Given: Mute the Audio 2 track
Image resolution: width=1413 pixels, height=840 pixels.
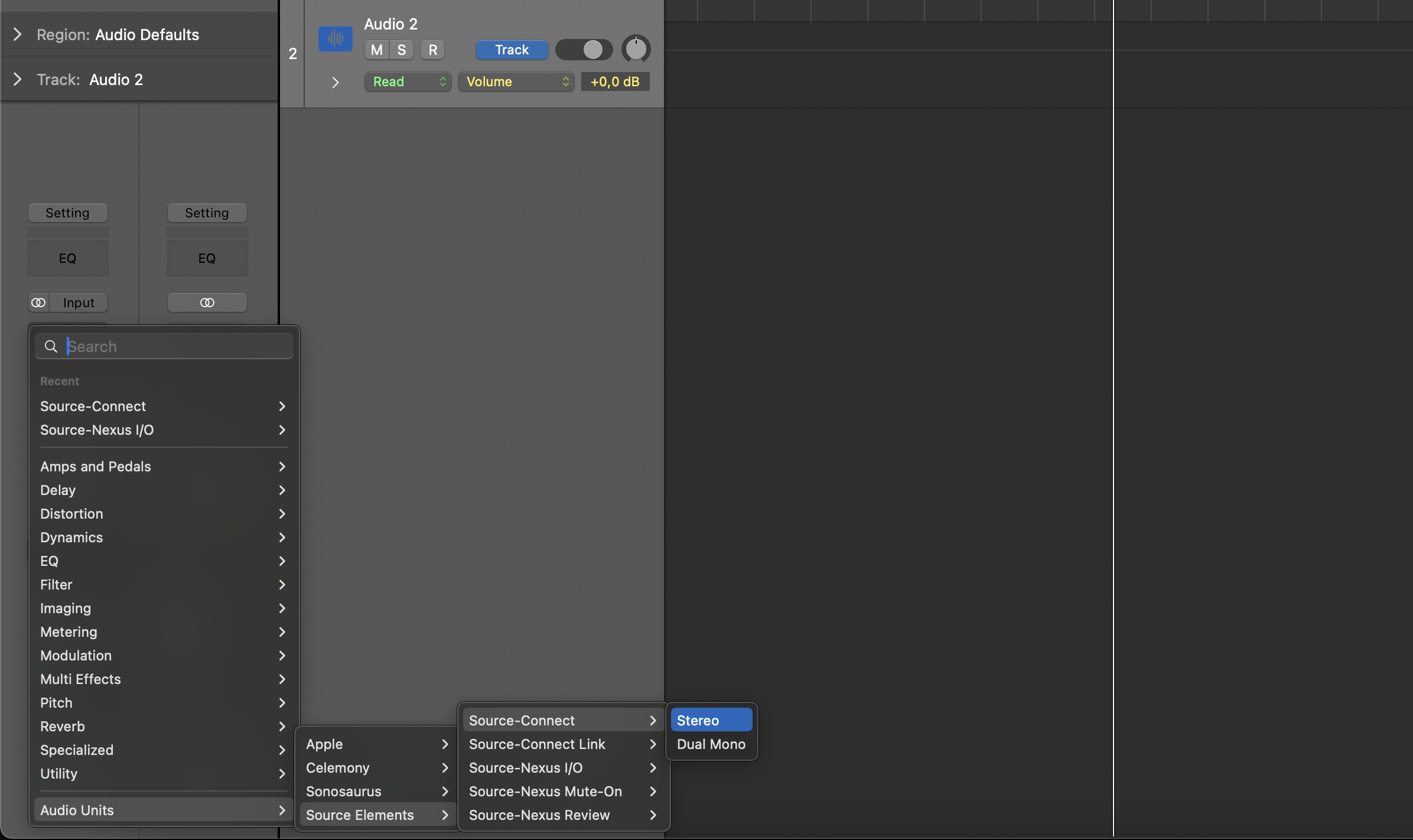Looking at the screenshot, I should 376,50.
